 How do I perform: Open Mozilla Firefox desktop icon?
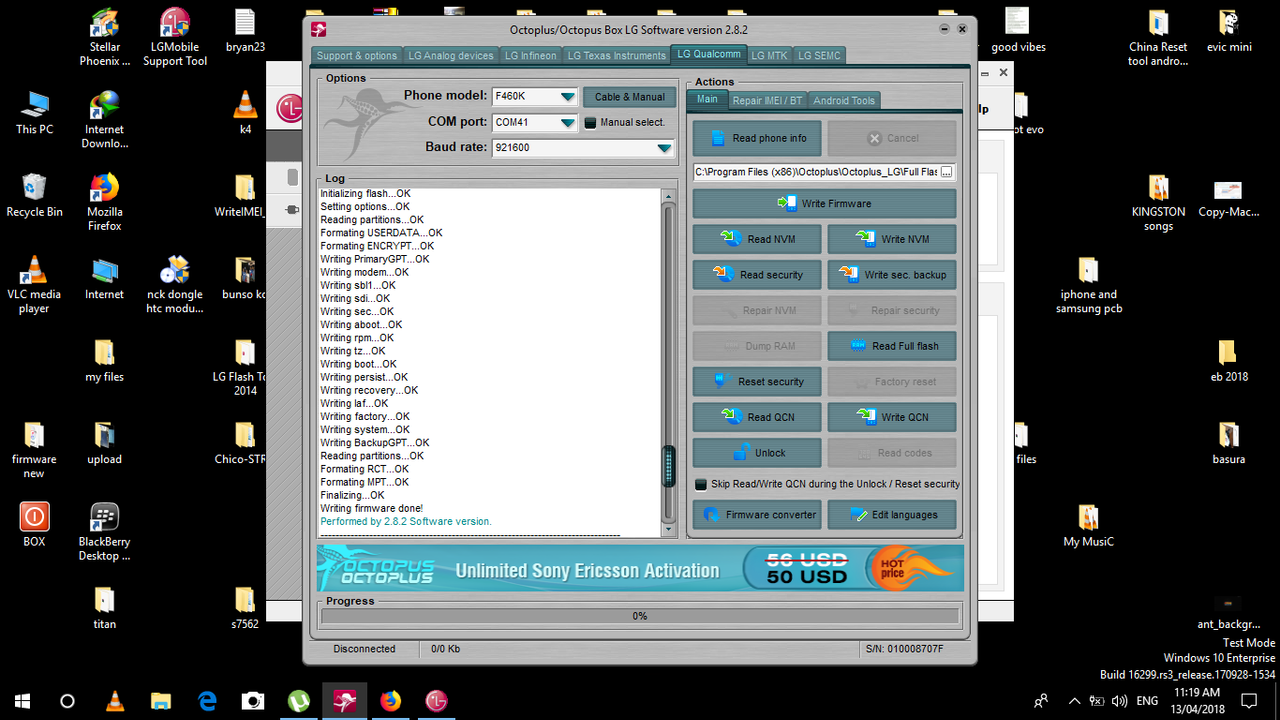point(105,202)
